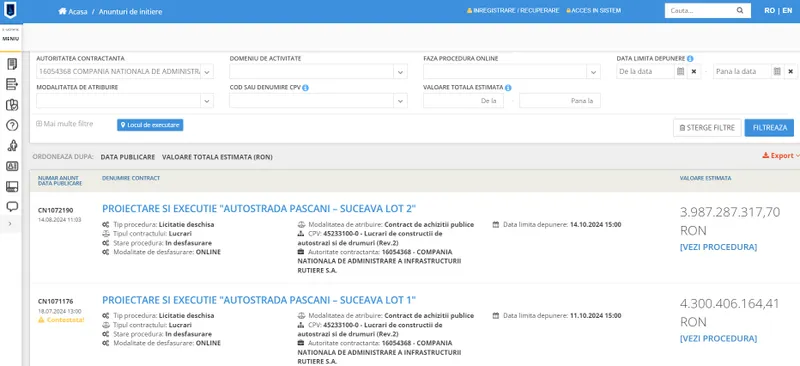Sort by Data publicare
800x366 pixels.
[128, 157]
